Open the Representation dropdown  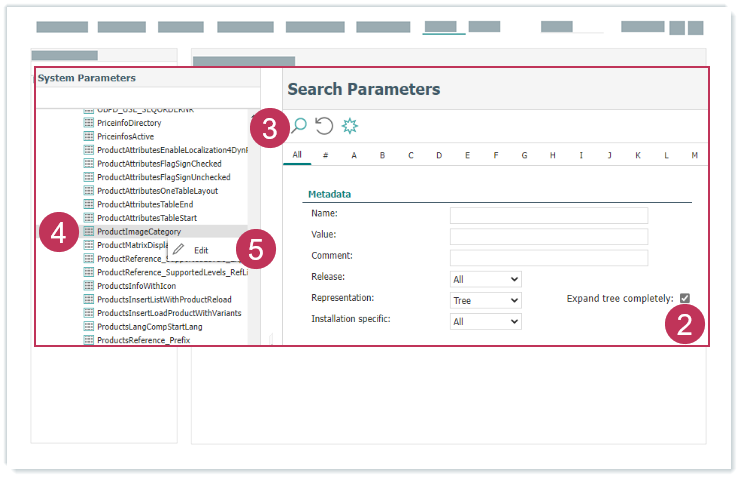coord(485,300)
